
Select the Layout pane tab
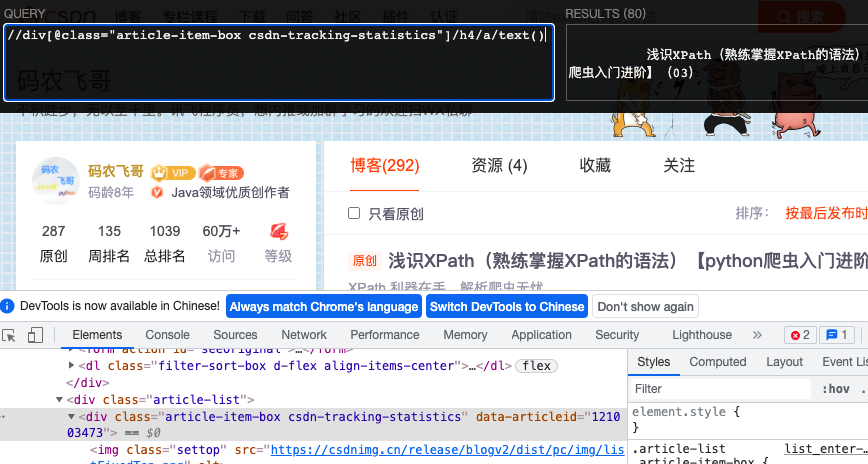click(x=784, y=362)
